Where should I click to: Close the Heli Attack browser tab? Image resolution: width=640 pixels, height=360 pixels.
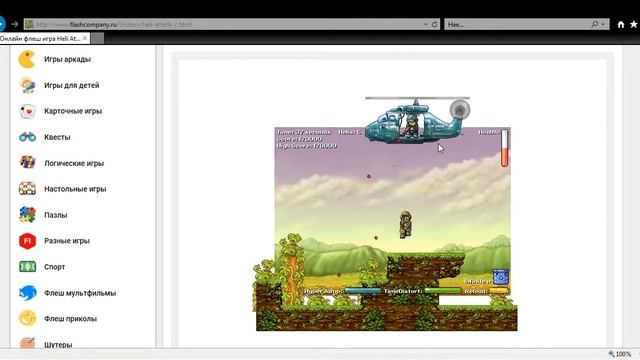pos(84,38)
